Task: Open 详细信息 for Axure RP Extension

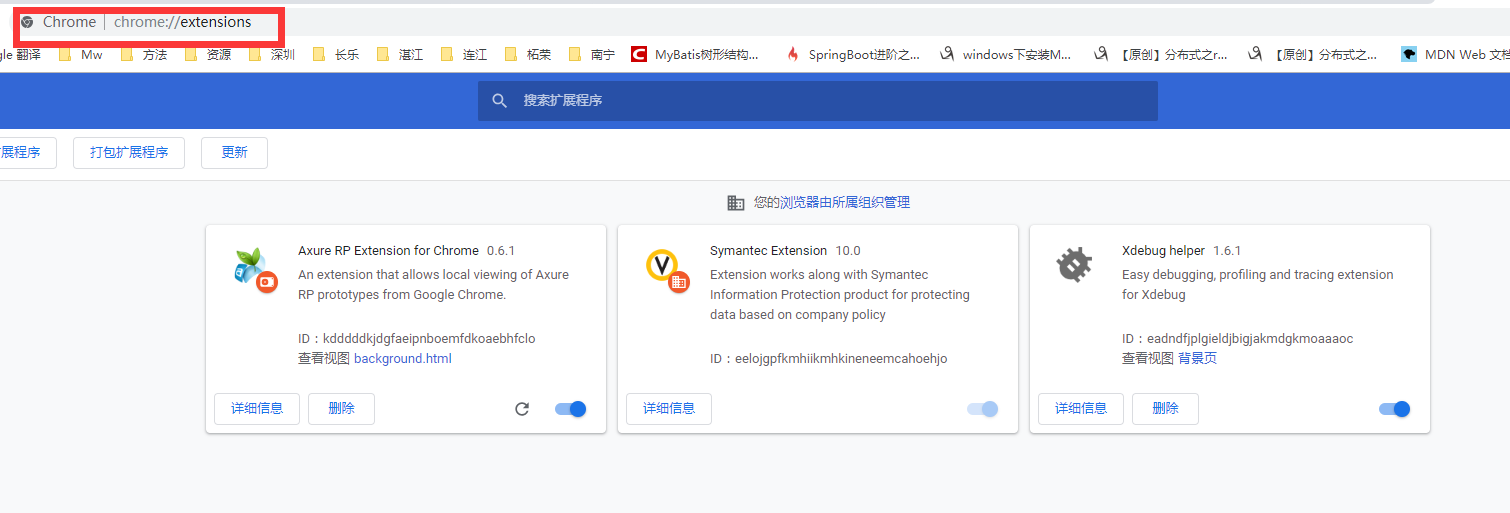Action: pyautogui.click(x=257, y=409)
